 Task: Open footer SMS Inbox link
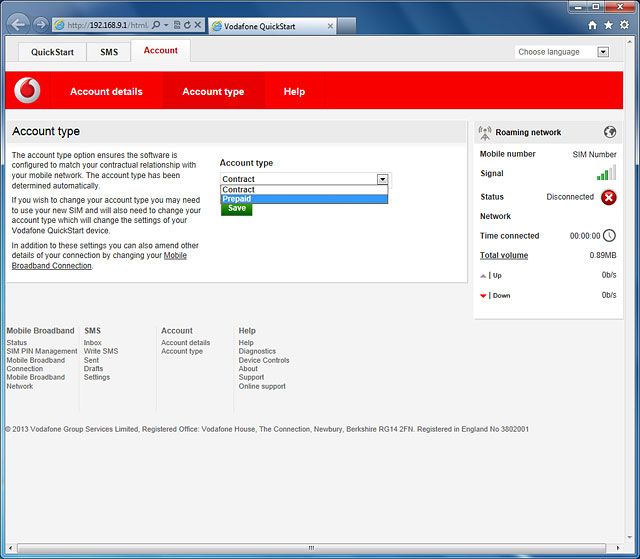[x=93, y=343]
